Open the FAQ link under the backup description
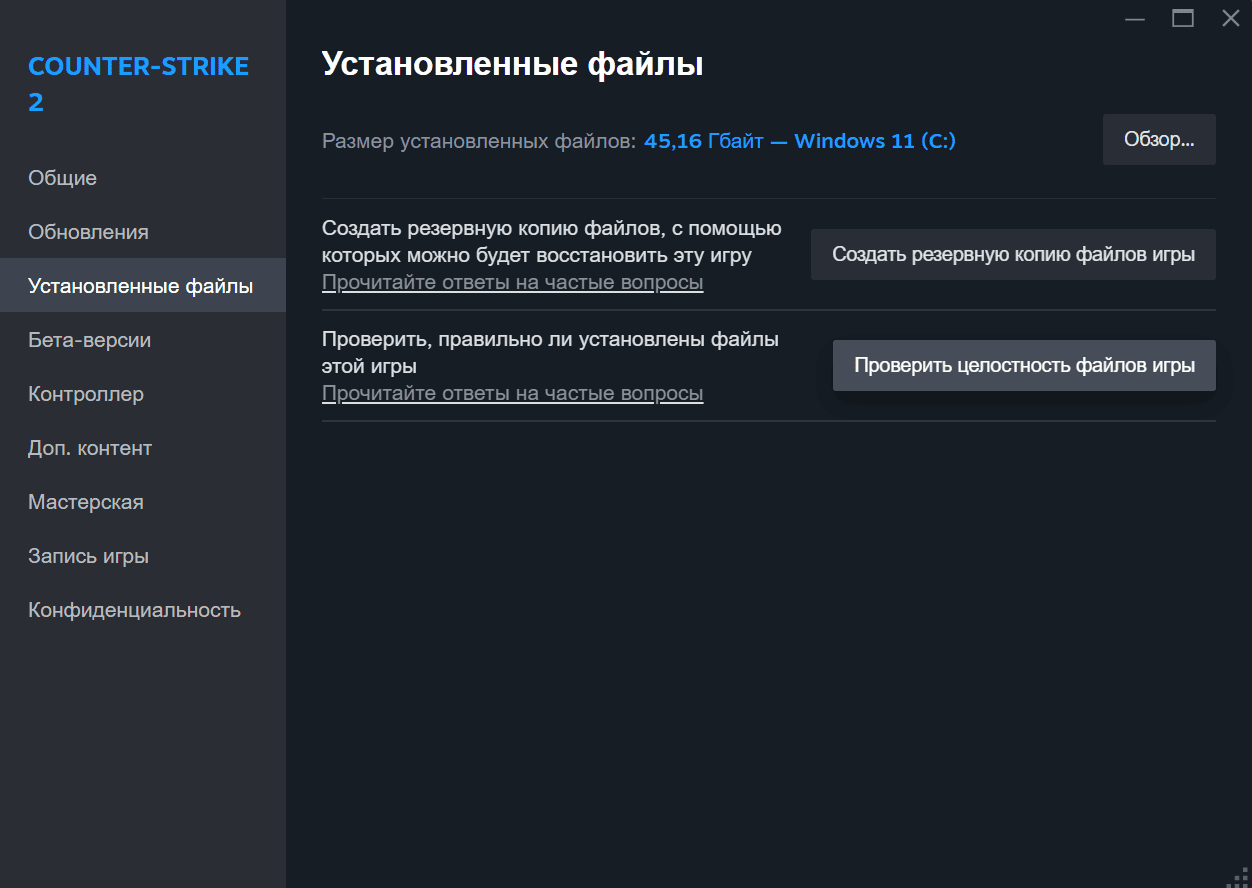Viewport: 1252px width, 888px height. [x=512, y=283]
